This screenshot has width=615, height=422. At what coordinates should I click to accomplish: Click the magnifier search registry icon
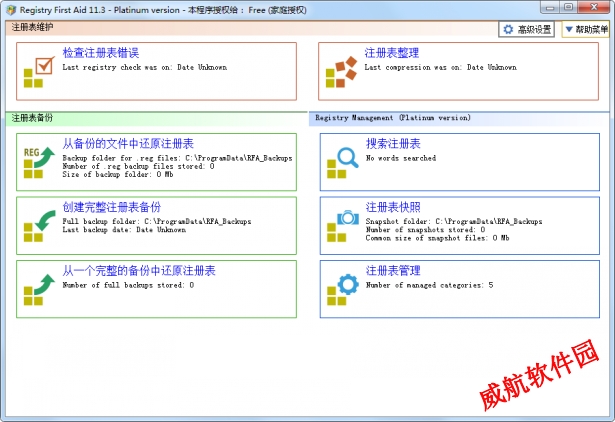pyautogui.click(x=343, y=162)
